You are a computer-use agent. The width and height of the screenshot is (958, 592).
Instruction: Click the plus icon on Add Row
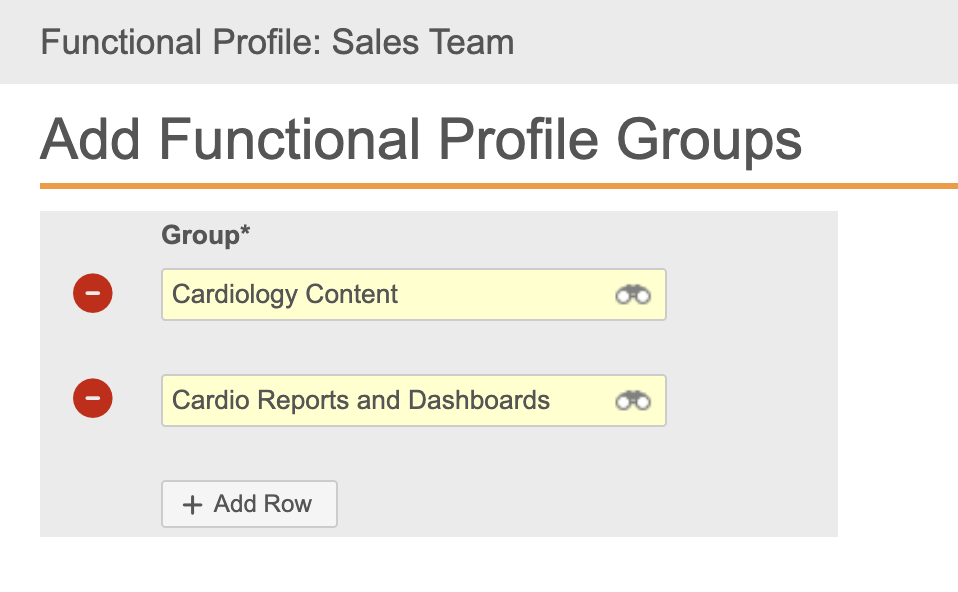pyautogui.click(x=192, y=505)
